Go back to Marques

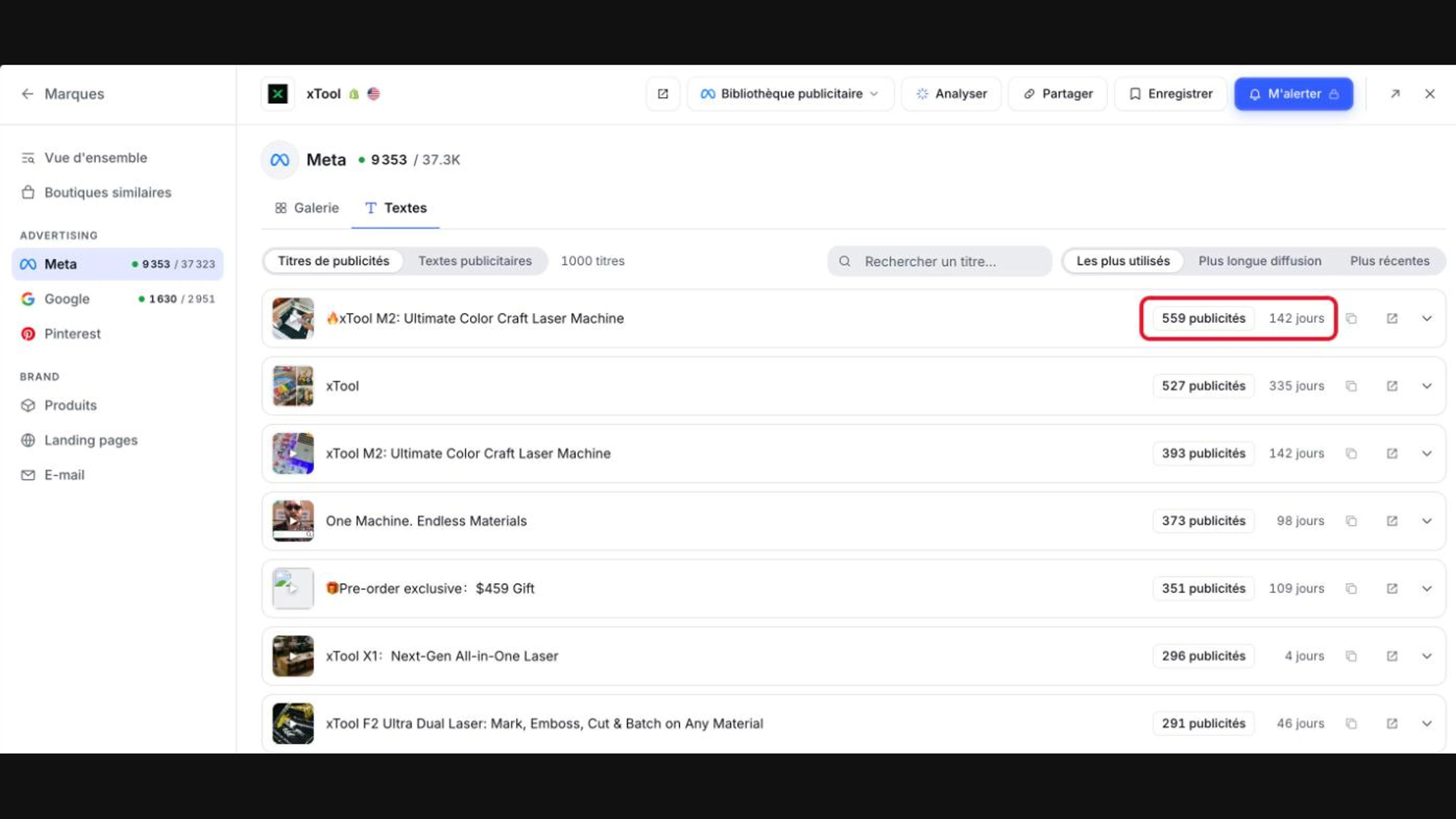pos(63,94)
